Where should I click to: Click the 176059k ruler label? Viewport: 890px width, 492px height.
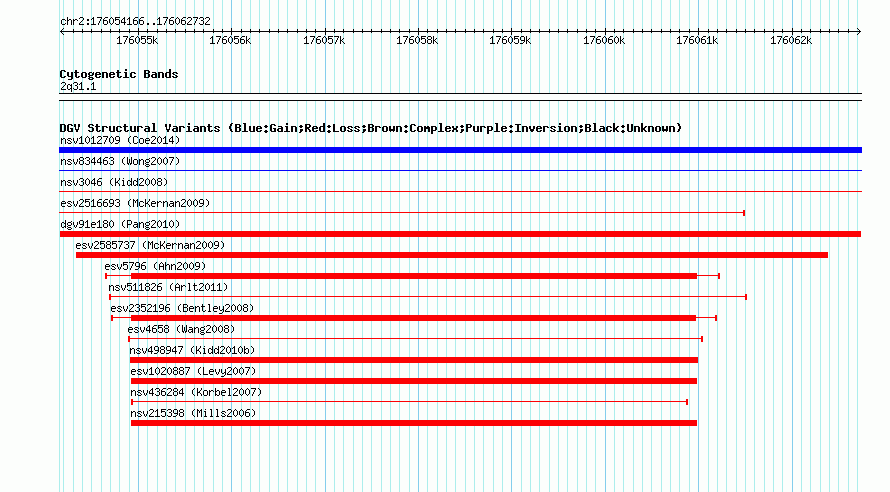click(x=510, y=40)
